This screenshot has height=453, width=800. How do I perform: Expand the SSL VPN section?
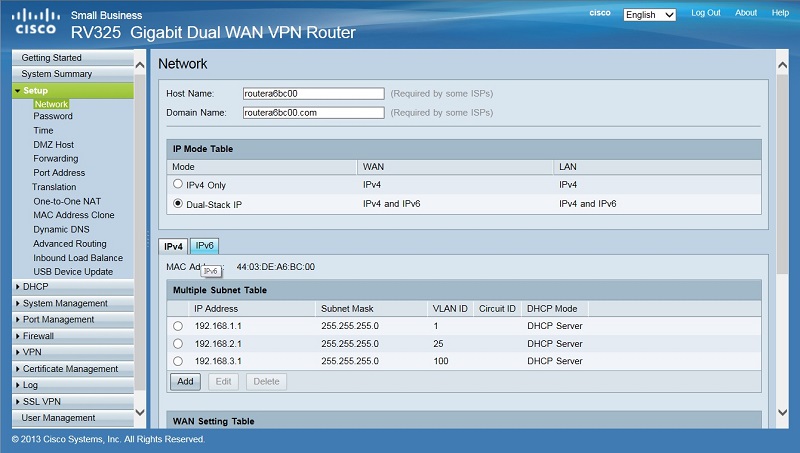click(73, 401)
